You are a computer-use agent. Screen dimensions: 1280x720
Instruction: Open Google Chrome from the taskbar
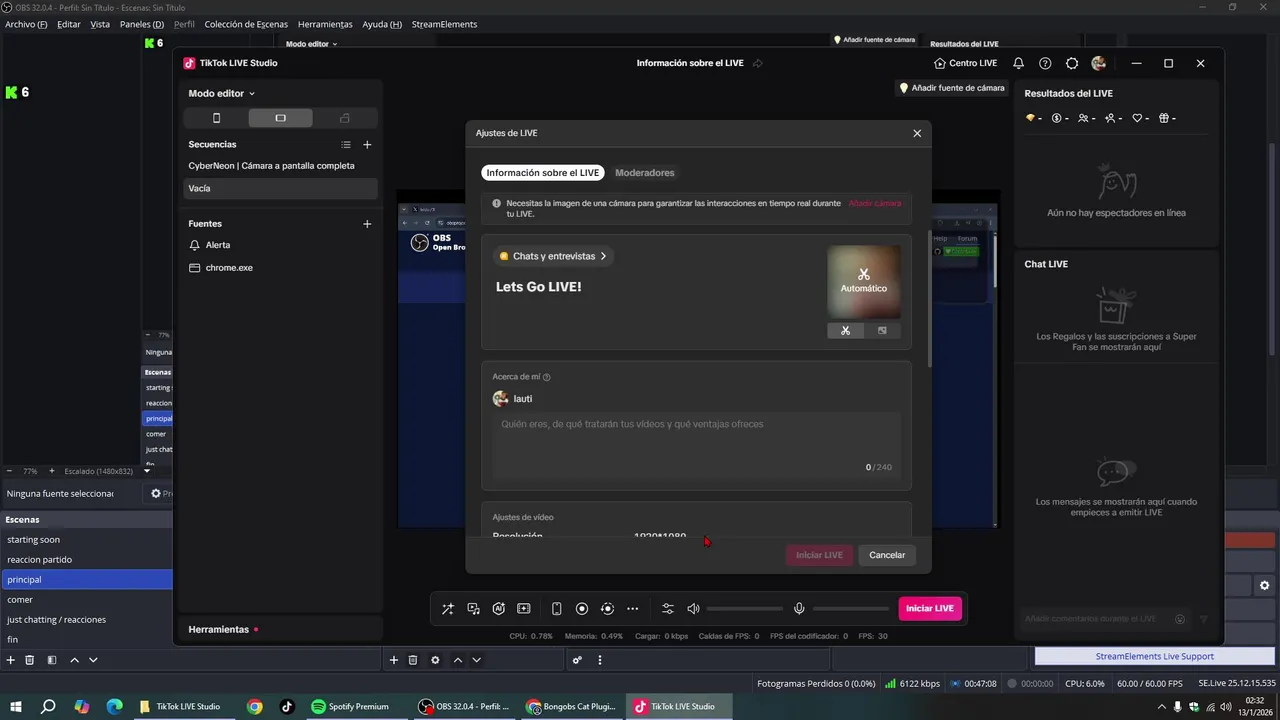click(x=255, y=707)
